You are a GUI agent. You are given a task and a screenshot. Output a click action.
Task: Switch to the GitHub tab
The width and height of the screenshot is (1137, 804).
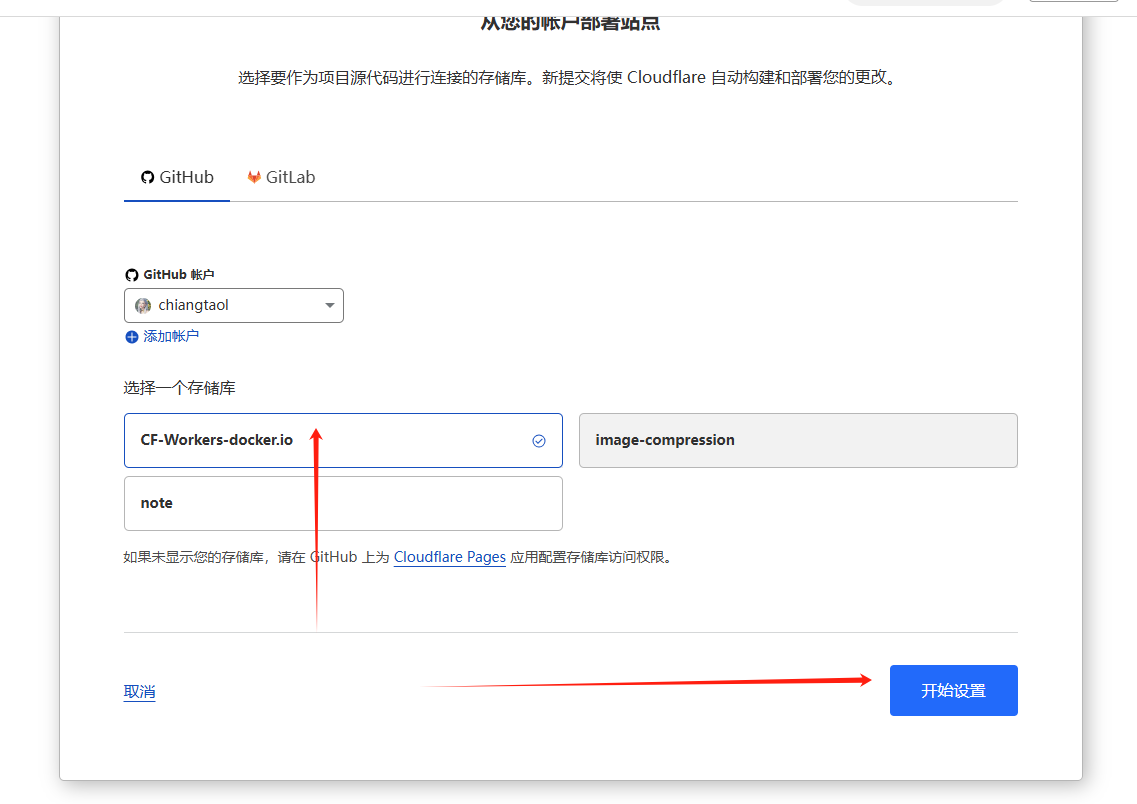(x=177, y=177)
